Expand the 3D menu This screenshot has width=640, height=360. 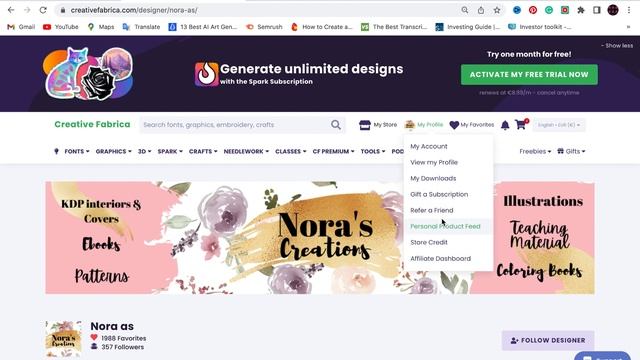pyautogui.click(x=144, y=151)
